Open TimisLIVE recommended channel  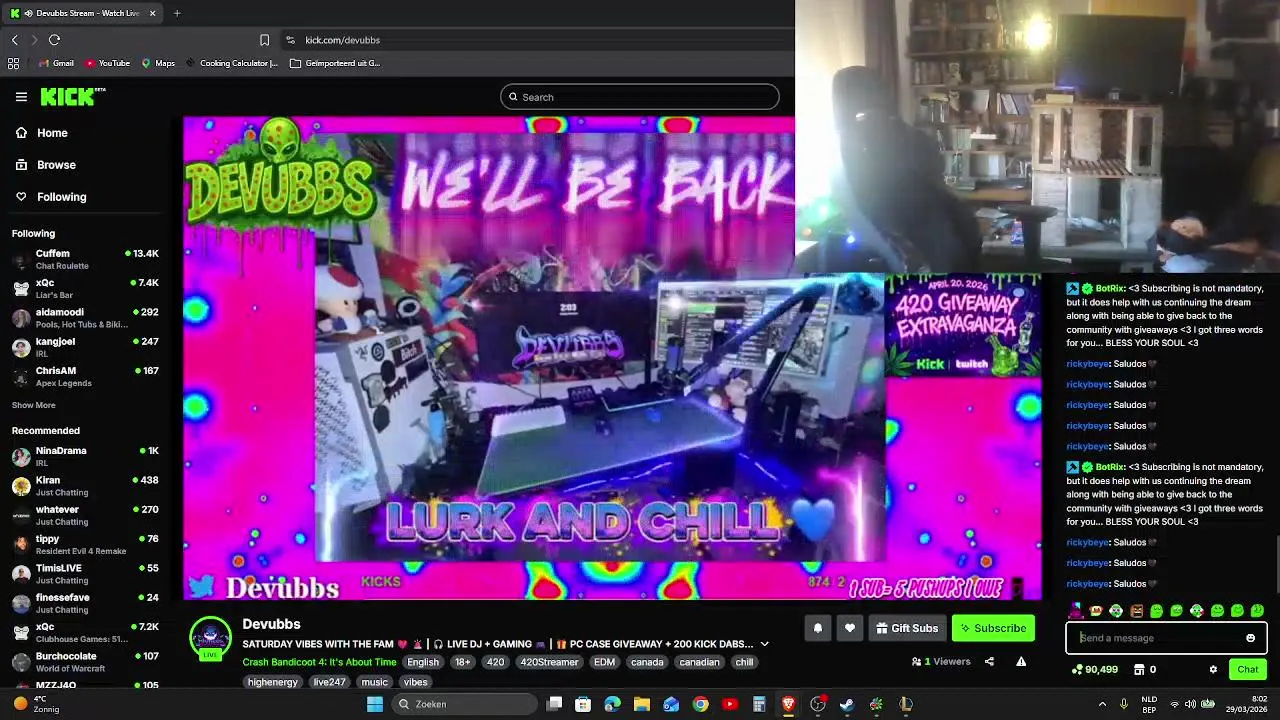[x=85, y=574]
